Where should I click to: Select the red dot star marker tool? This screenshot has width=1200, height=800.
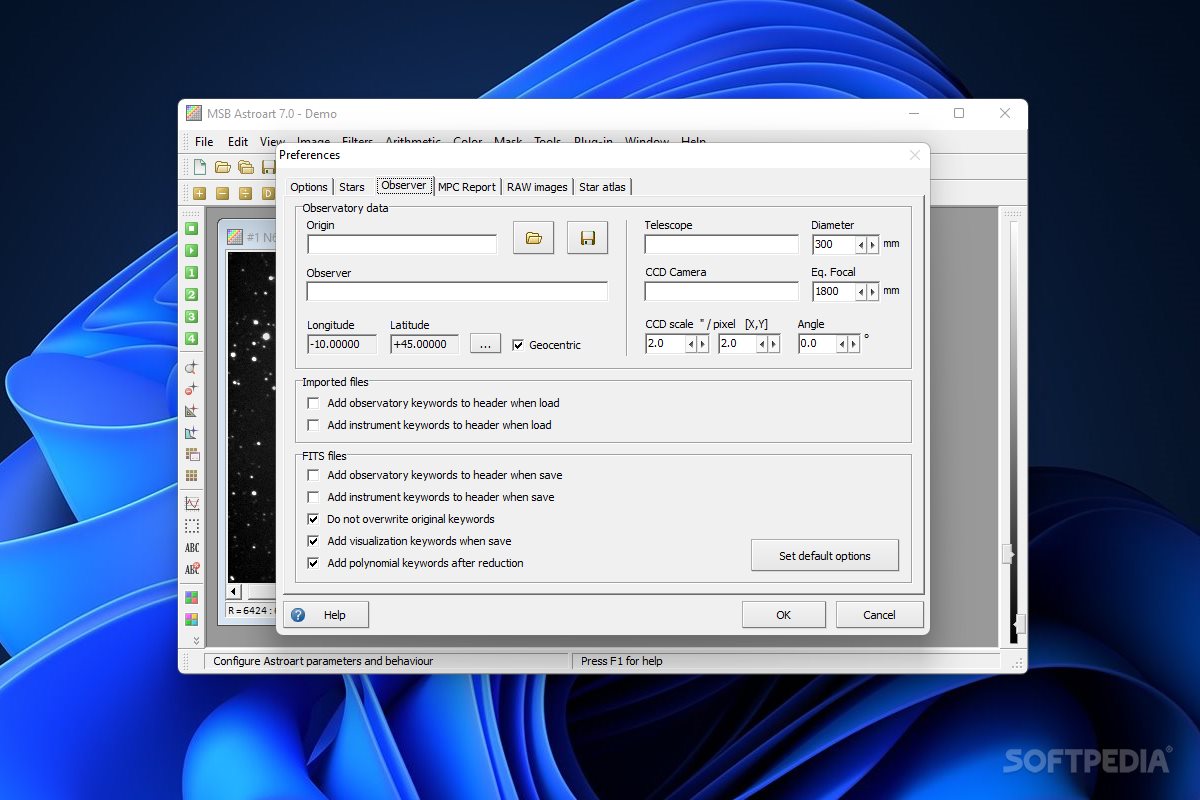pyautogui.click(x=191, y=389)
